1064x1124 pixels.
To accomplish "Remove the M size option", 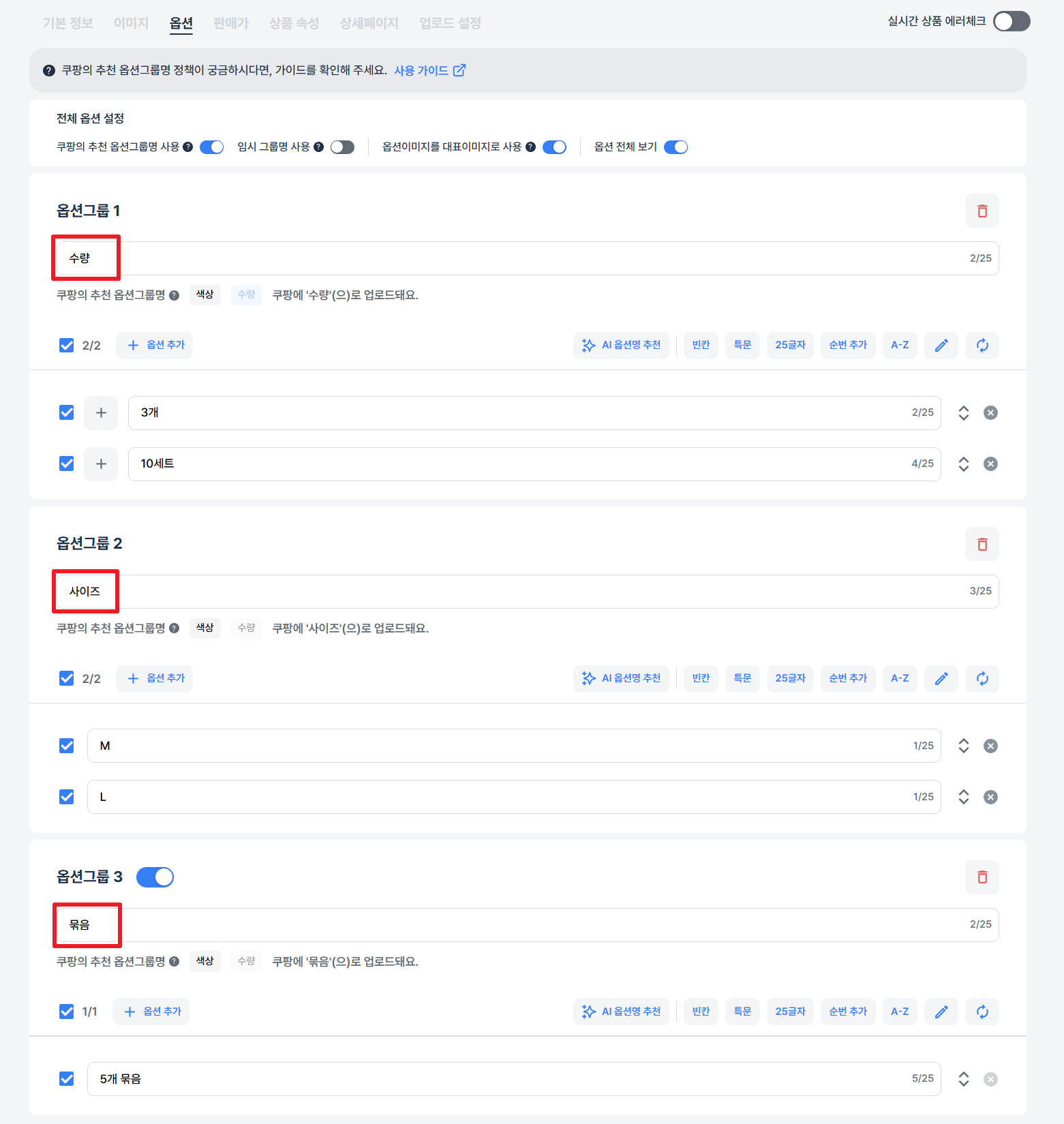I will (990, 746).
